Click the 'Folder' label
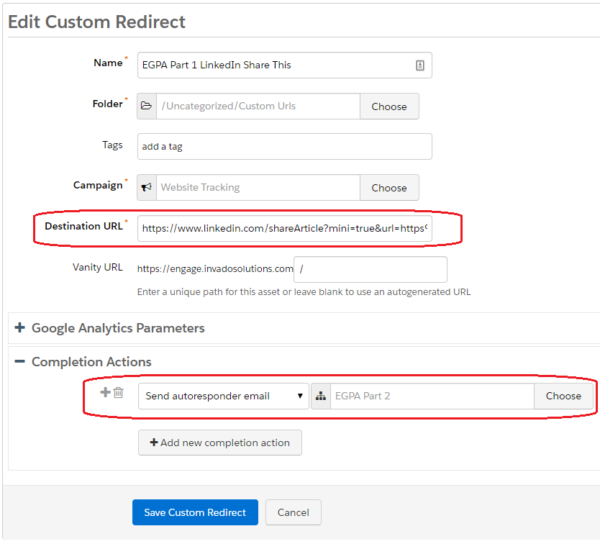Viewport: 600px width, 544px height. coord(108,104)
